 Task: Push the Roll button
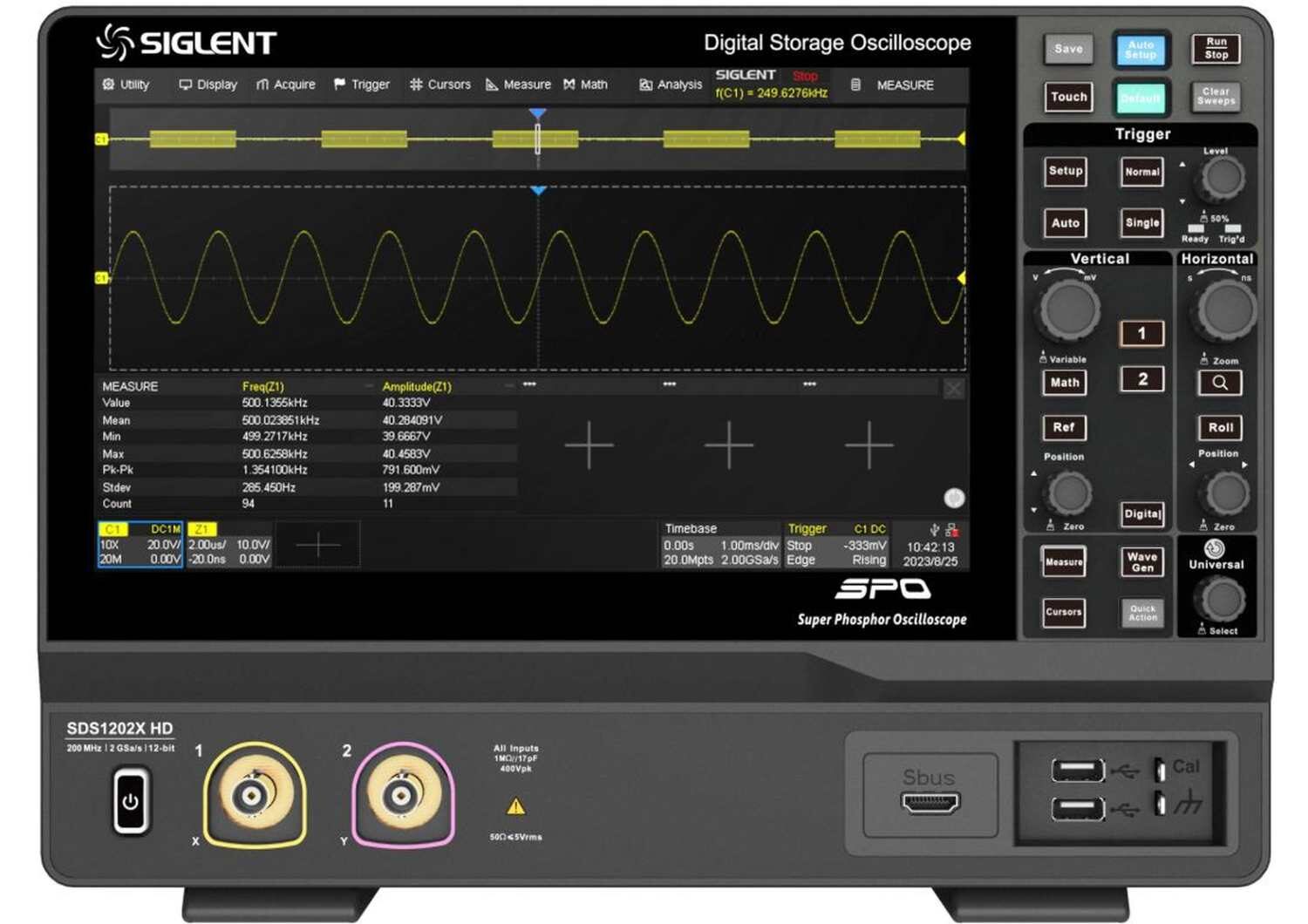tap(1220, 427)
